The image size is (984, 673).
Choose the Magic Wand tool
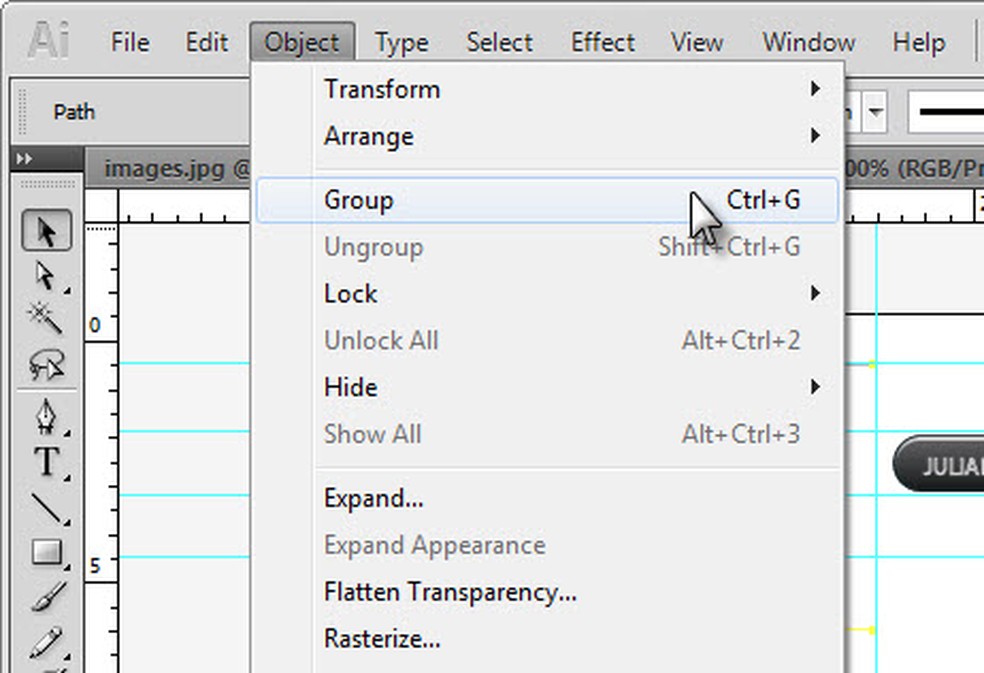pos(46,318)
